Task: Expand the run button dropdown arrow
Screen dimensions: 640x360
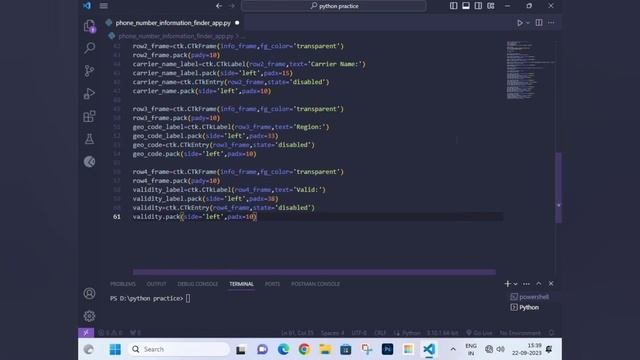Action: pyautogui.click(x=528, y=23)
